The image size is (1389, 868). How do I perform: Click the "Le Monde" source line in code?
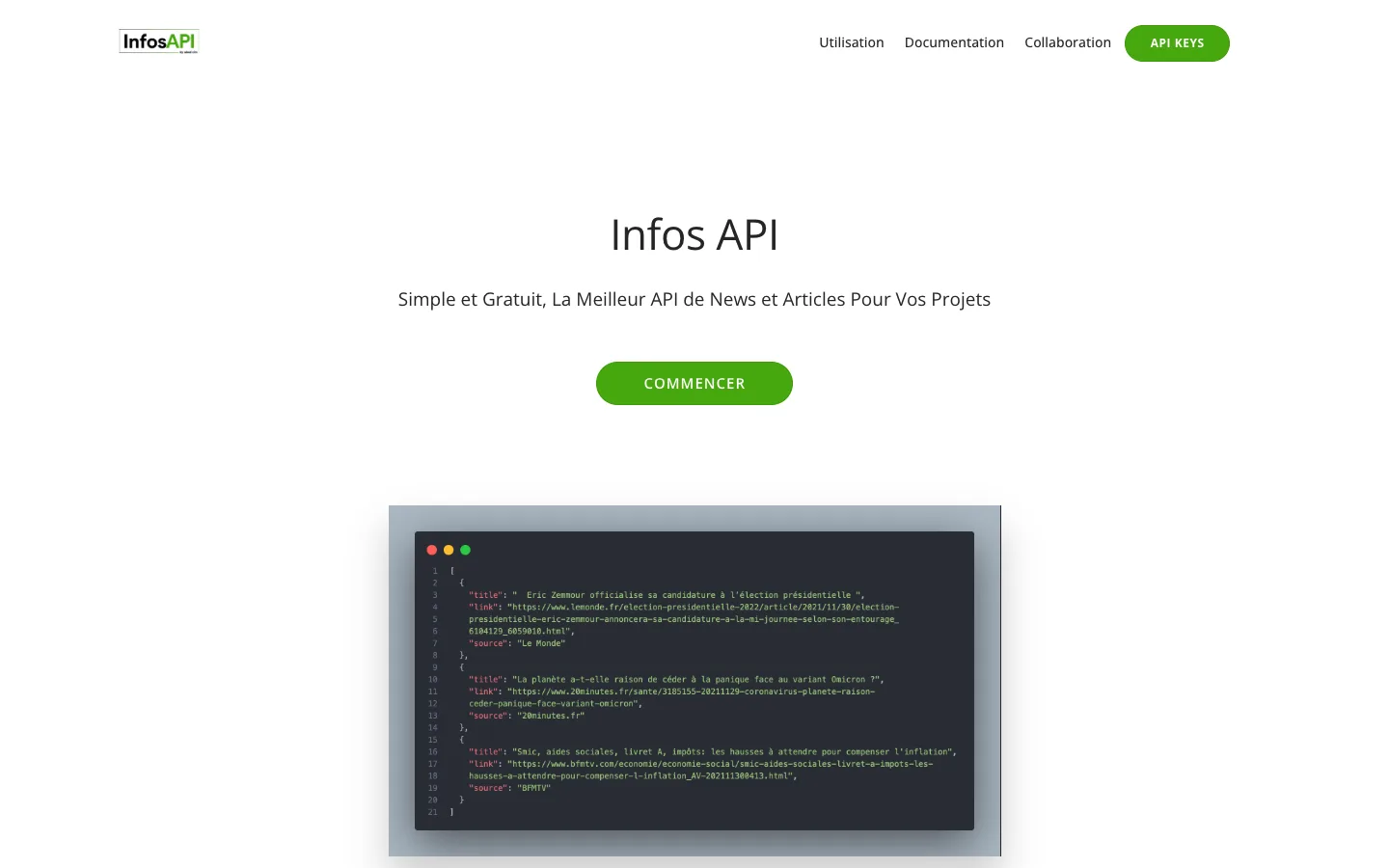click(x=517, y=643)
